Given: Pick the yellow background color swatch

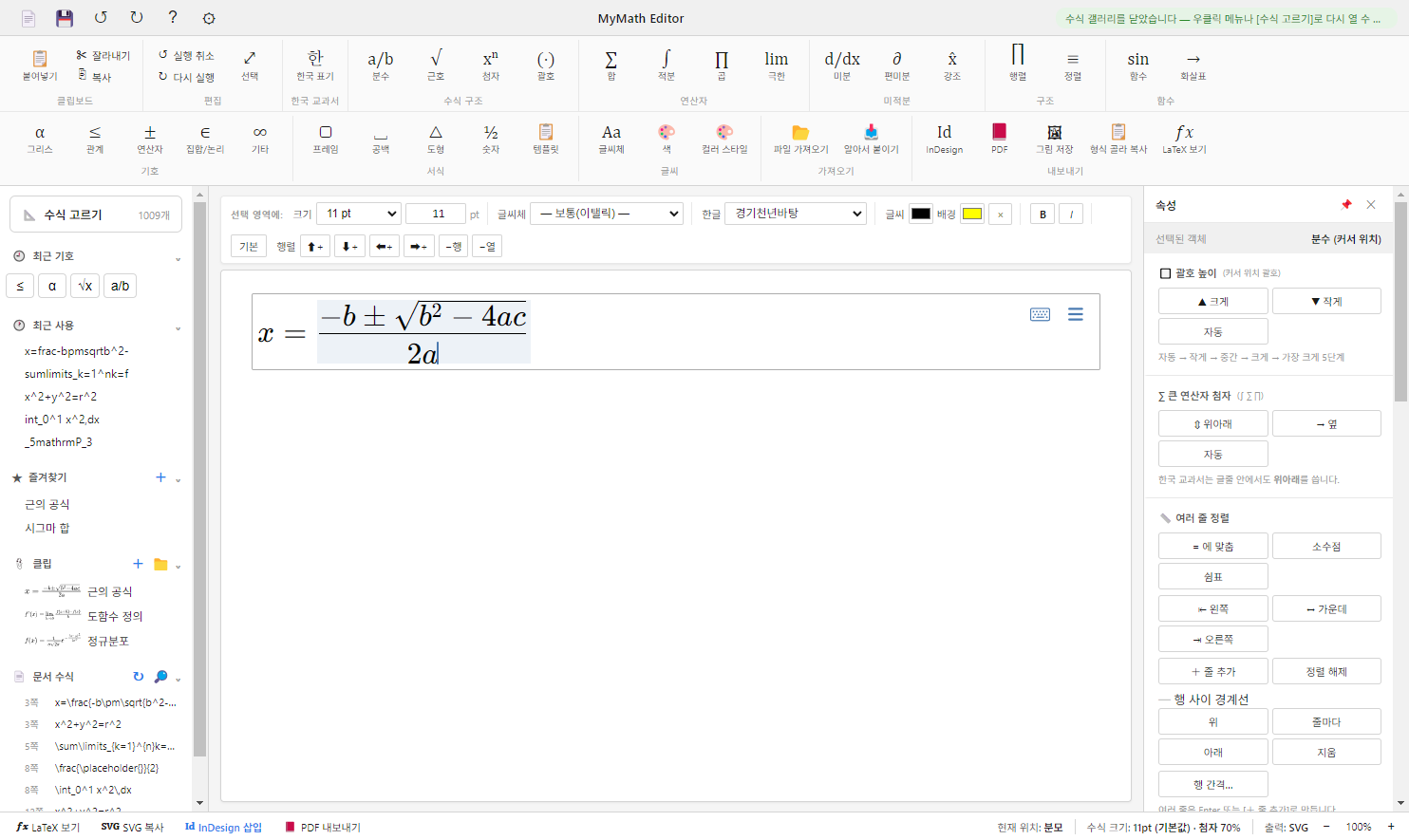Looking at the screenshot, I should (972, 214).
